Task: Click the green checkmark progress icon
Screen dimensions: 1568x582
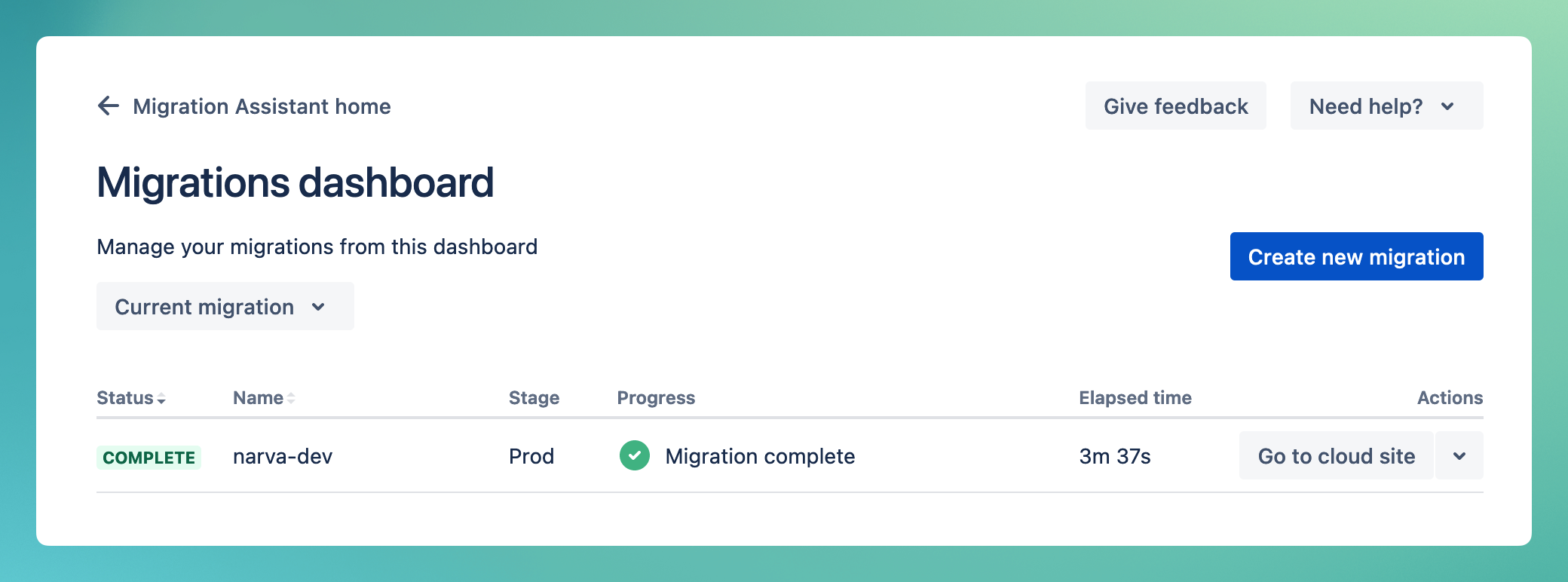Action: pos(634,456)
